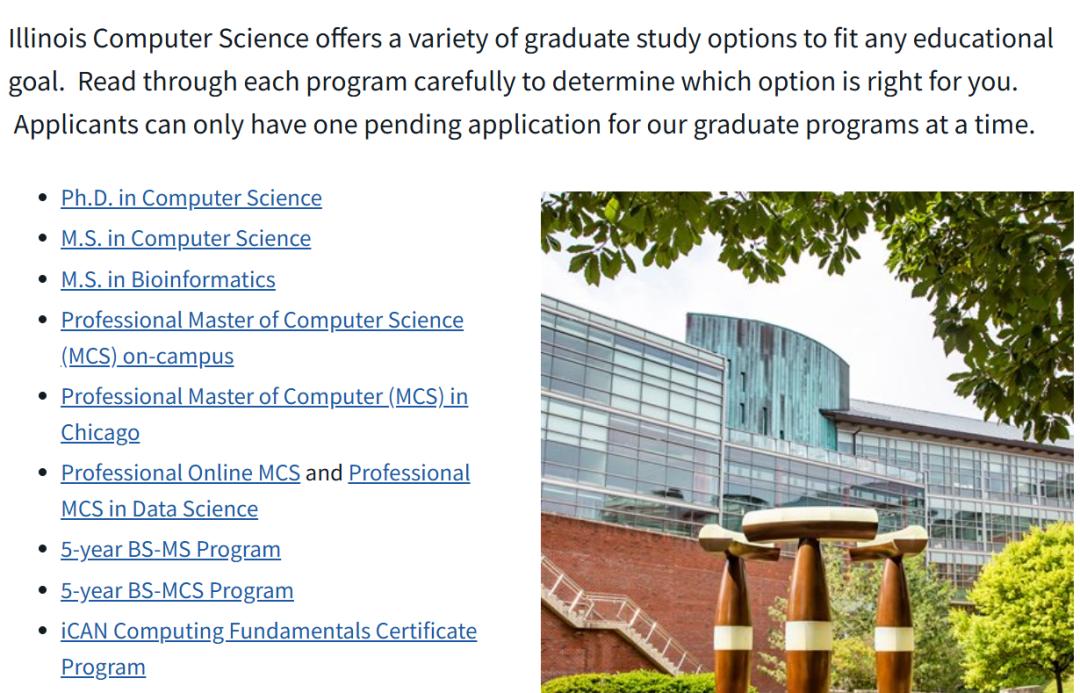Open the M.S. in Bioinformatics link
Screen dimensions: 1080x693
(x=167, y=280)
